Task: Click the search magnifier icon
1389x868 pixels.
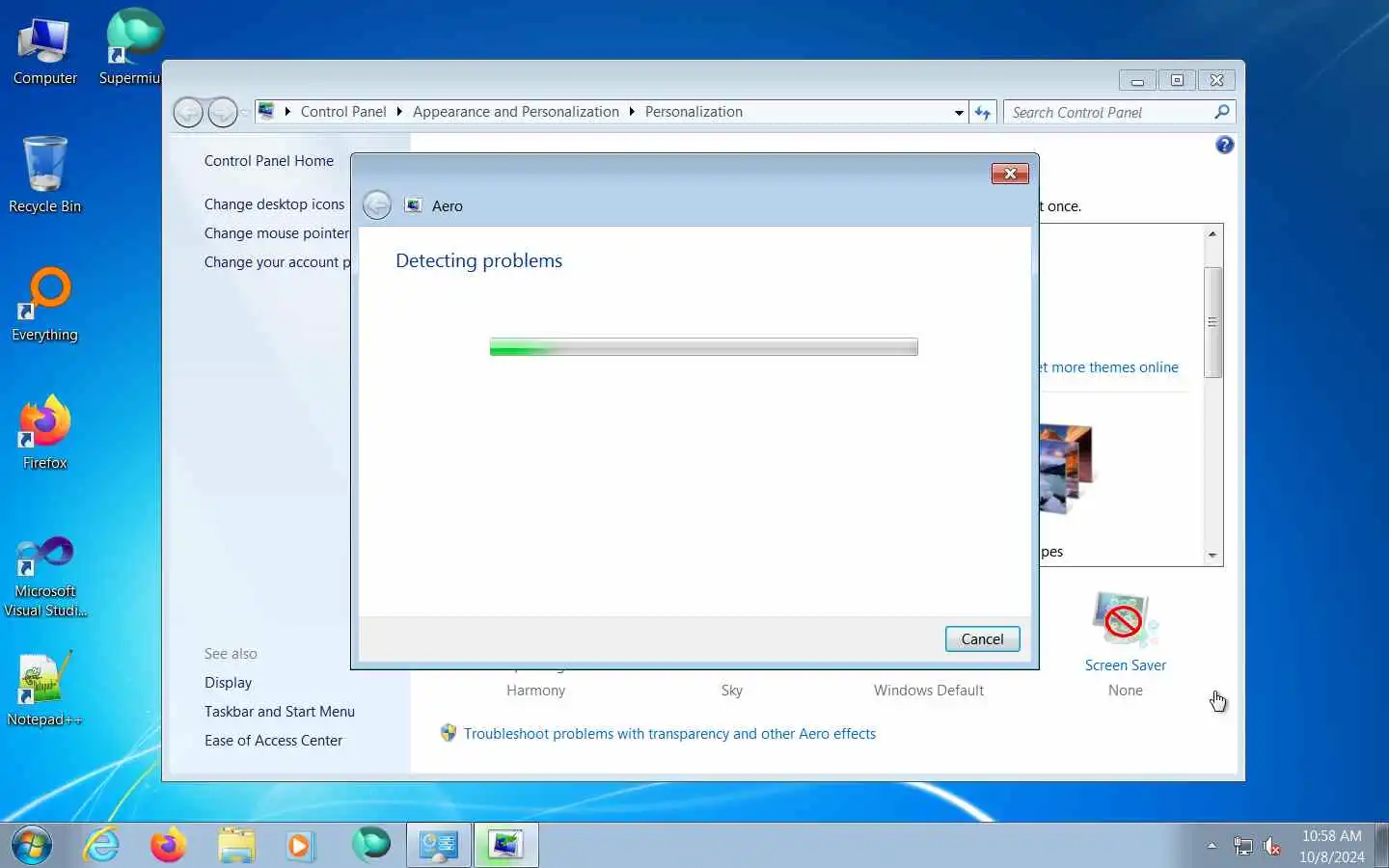Action: point(1222,112)
